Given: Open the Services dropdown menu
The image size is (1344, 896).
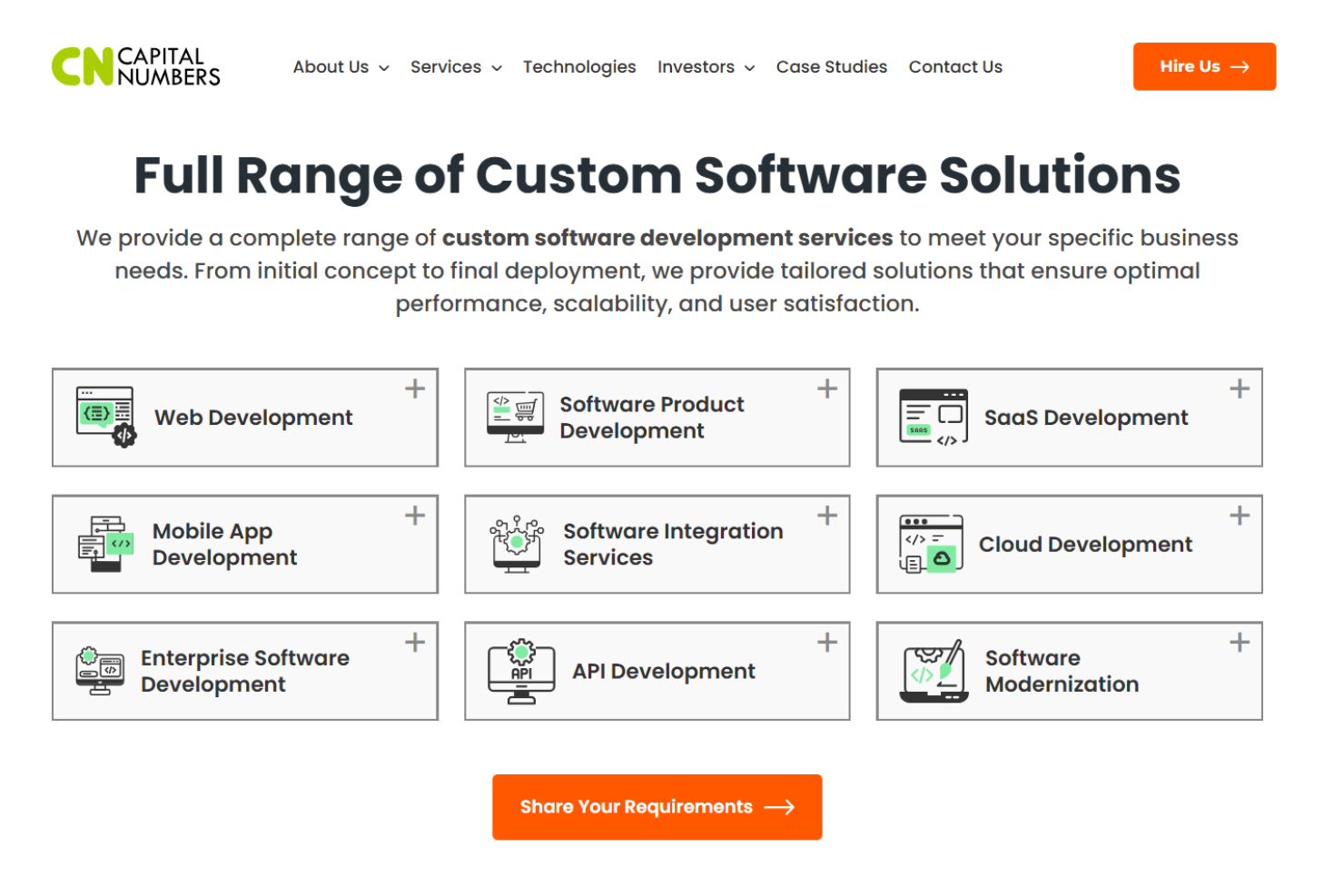Looking at the screenshot, I should (x=456, y=67).
